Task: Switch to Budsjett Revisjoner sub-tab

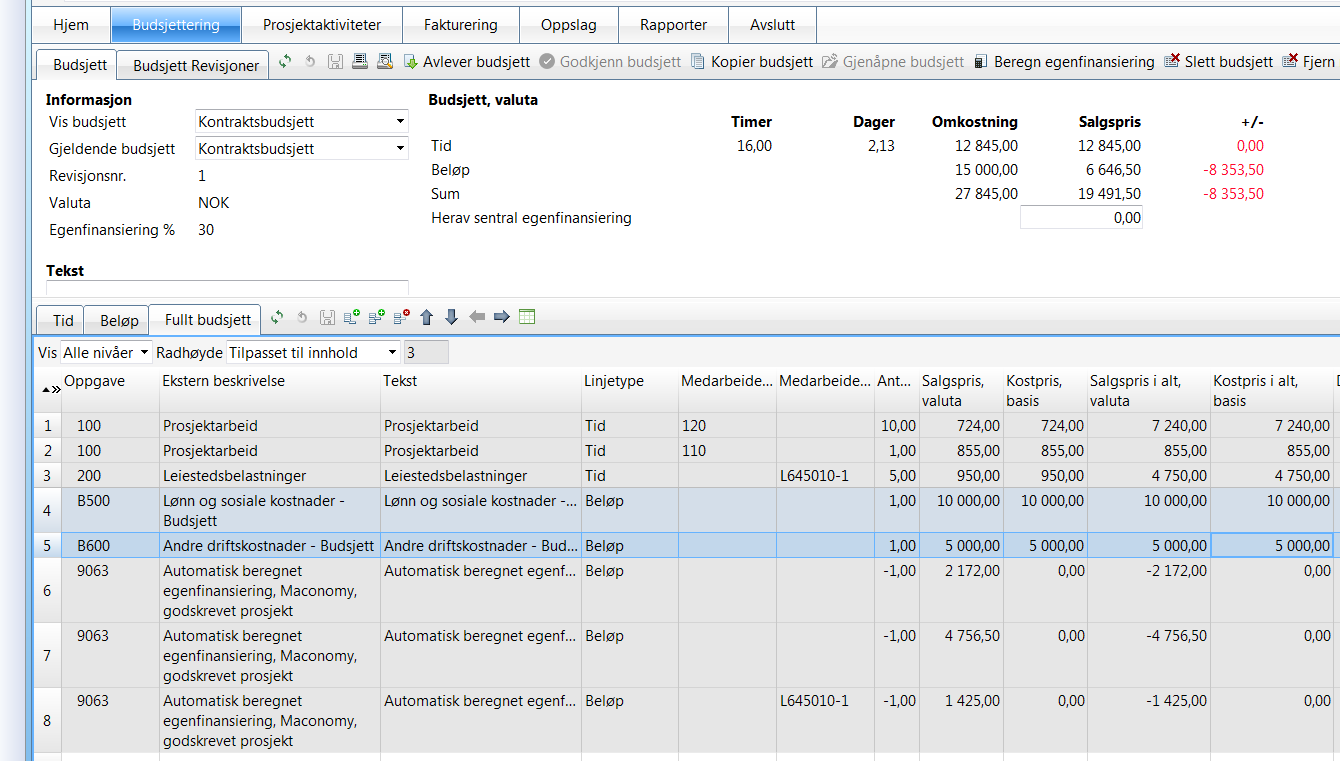Action: coord(196,66)
